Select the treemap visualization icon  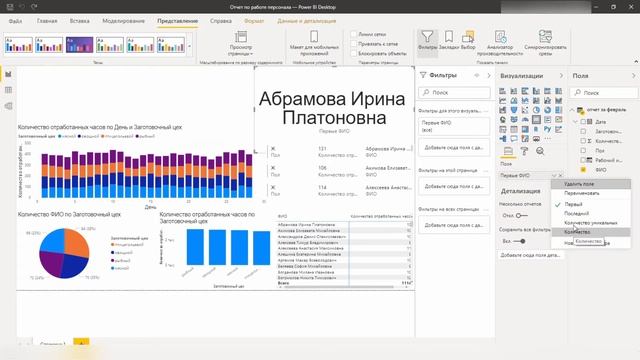558,110
